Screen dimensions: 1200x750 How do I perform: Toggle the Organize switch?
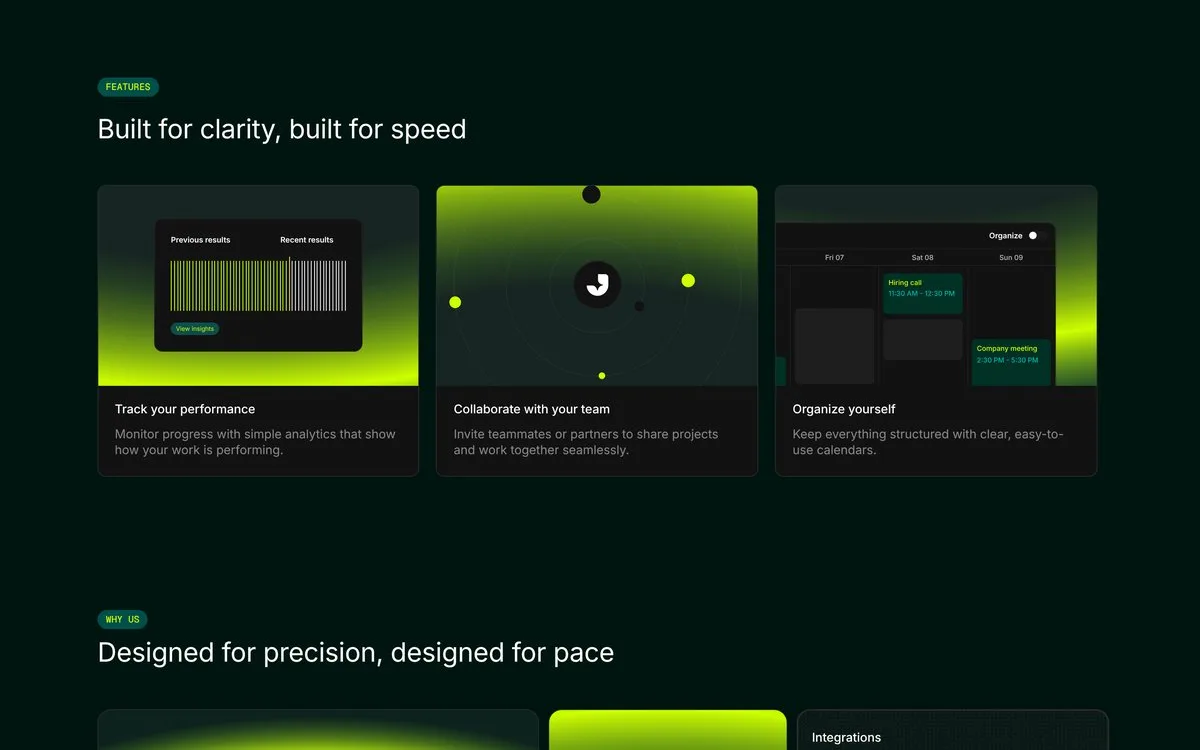1038,235
